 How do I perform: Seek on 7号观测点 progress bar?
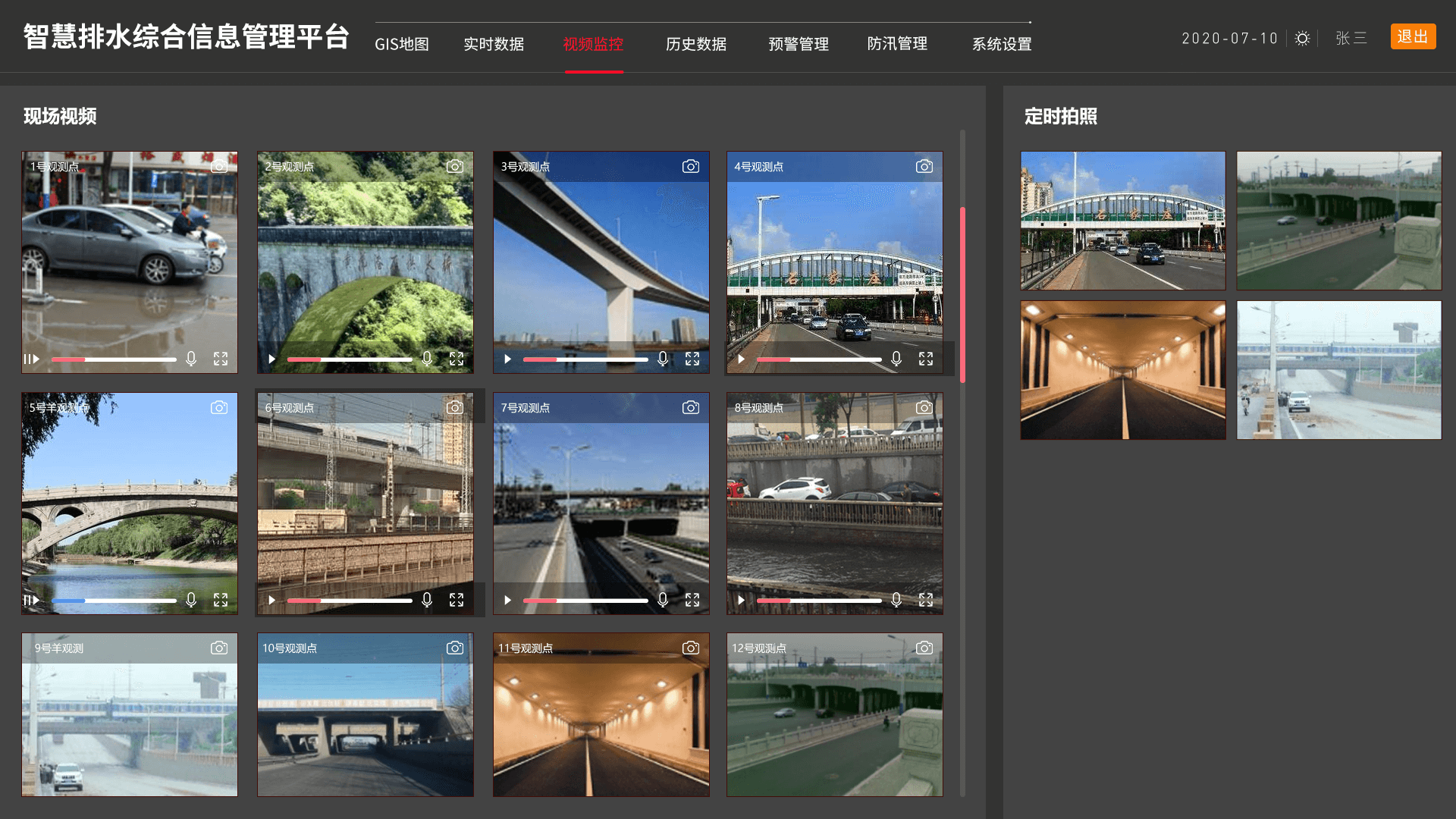point(585,601)
